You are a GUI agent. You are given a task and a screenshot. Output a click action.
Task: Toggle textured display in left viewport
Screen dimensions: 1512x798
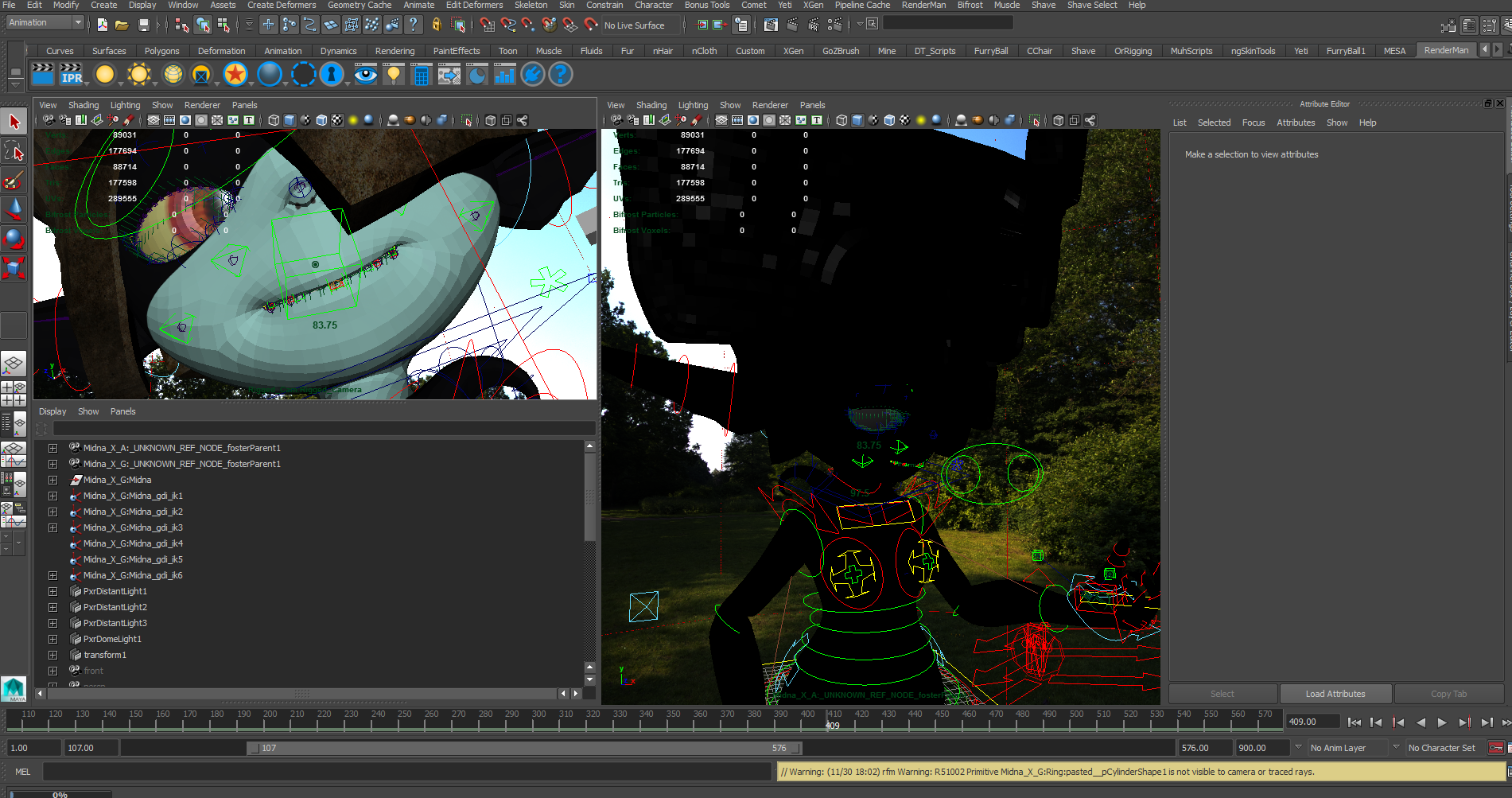click(337, 120)
